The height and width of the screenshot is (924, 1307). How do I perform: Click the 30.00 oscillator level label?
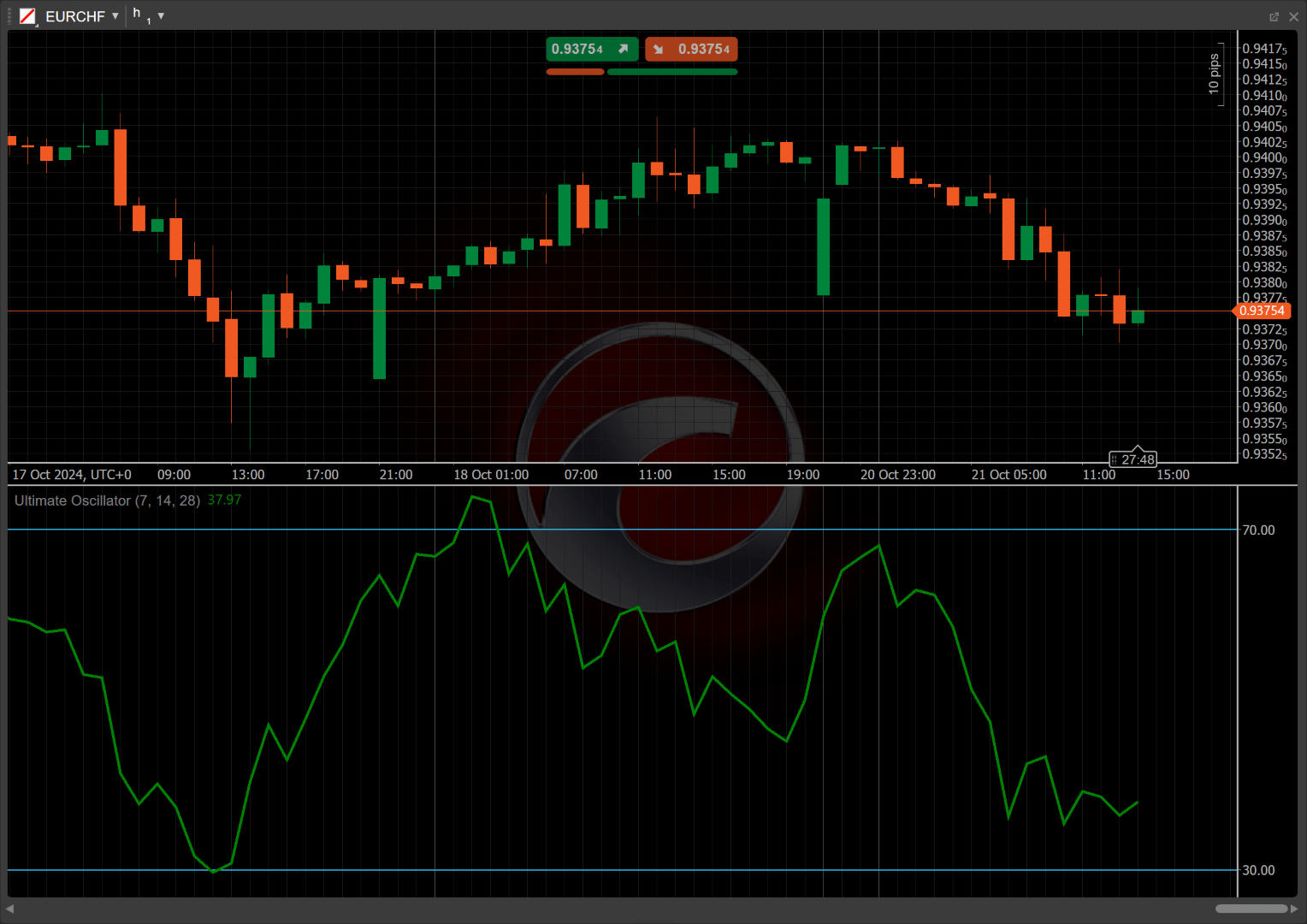(x=1258, y=870)
